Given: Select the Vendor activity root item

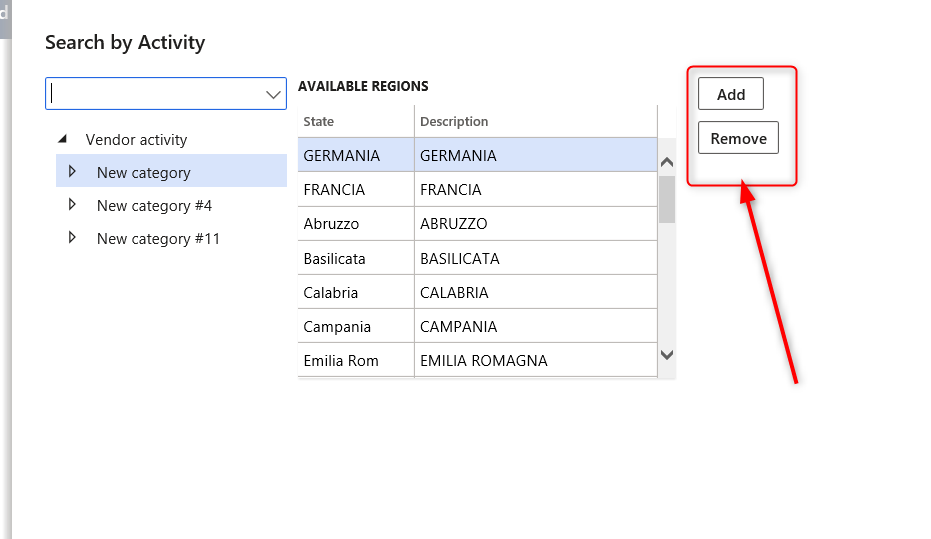Looking at the screenshot, I should point(136,140).
